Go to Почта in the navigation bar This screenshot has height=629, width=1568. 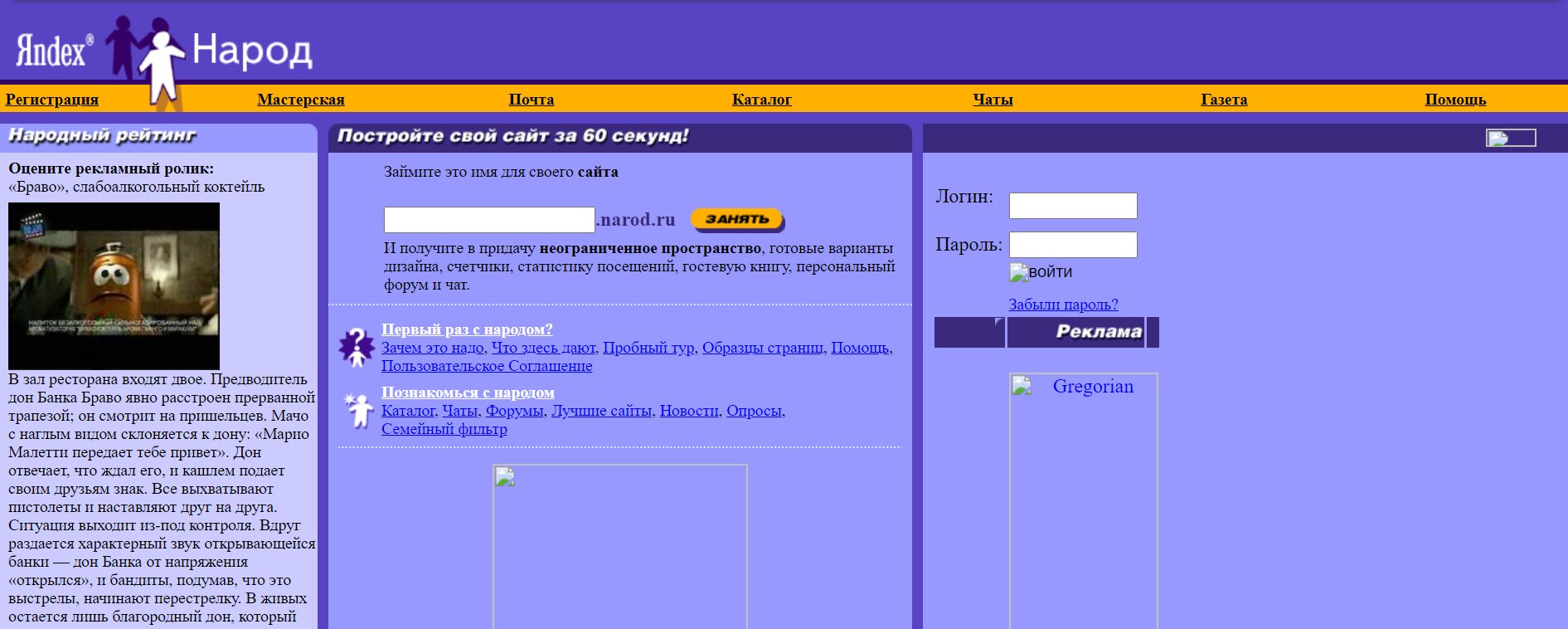[532, 100]
